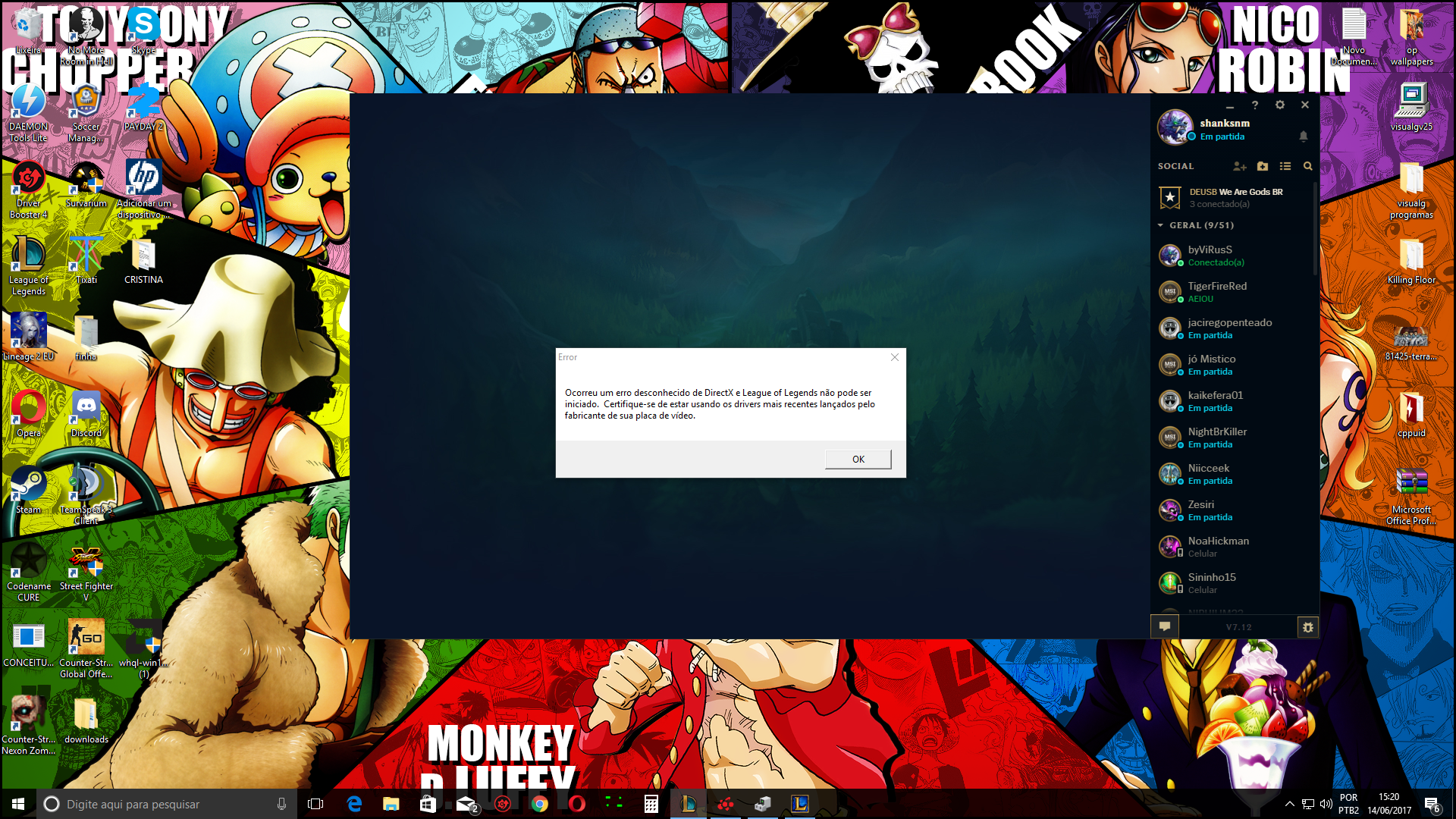This screenshot has width=1456, height=819.
Task: Open Task View on the taskbar
Action: click(x=315, y=804)
